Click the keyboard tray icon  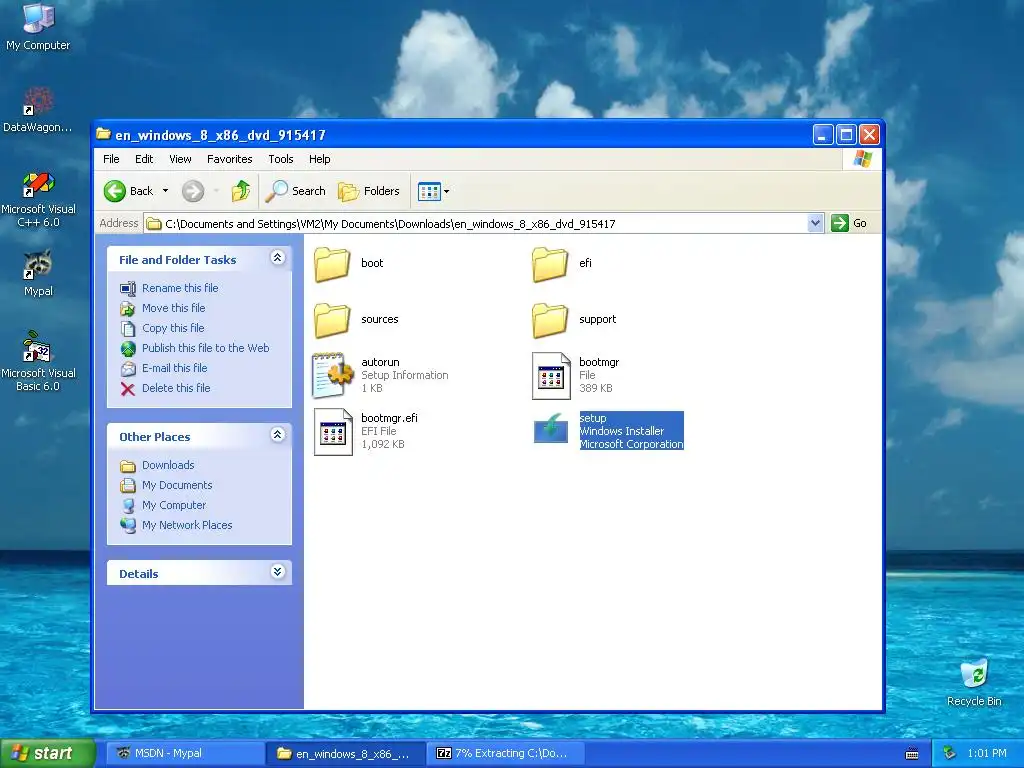tap(912, 754)
